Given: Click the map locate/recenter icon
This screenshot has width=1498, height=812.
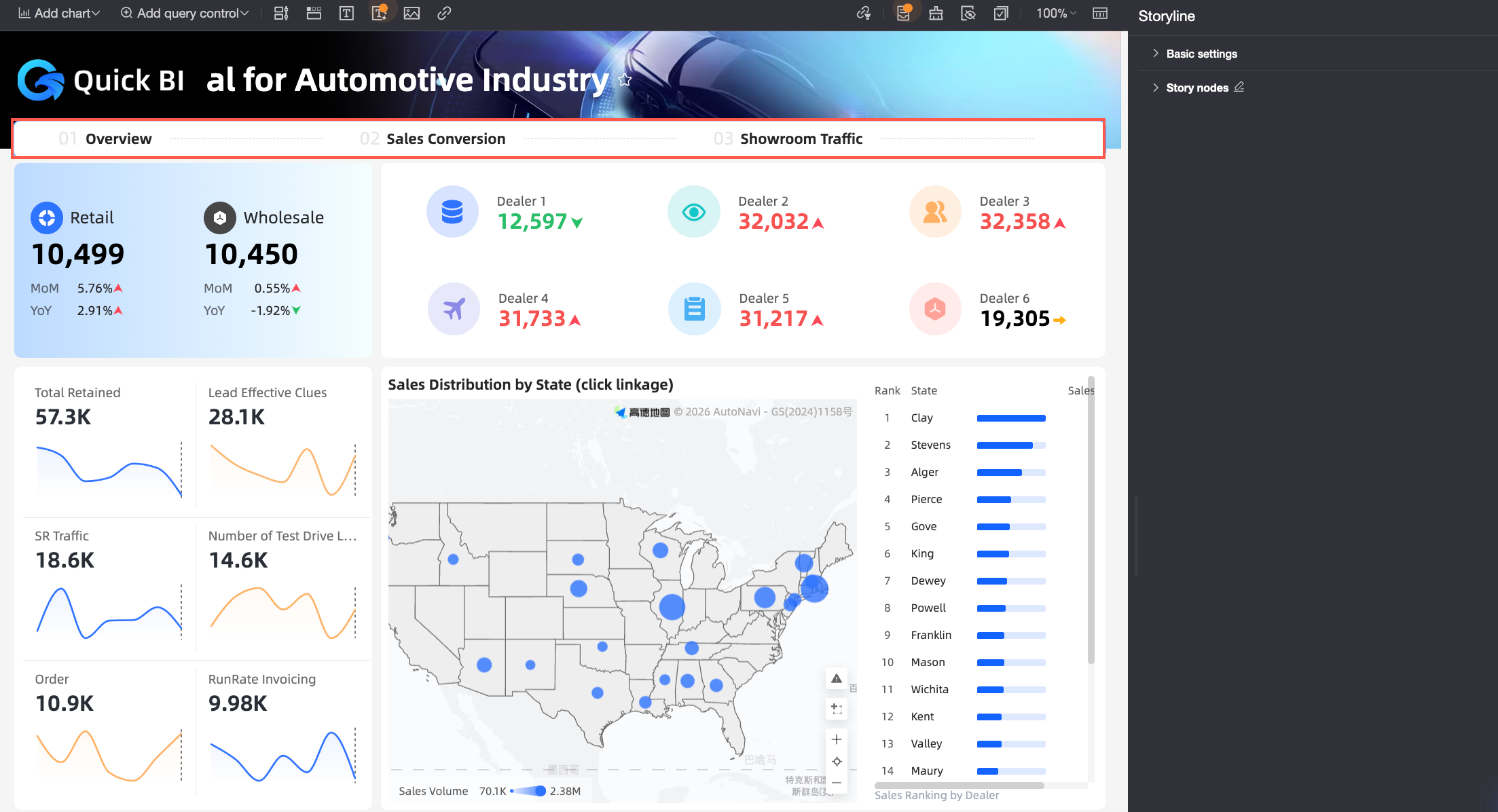Looking at the screenshot, I should (x=837, y=761).
